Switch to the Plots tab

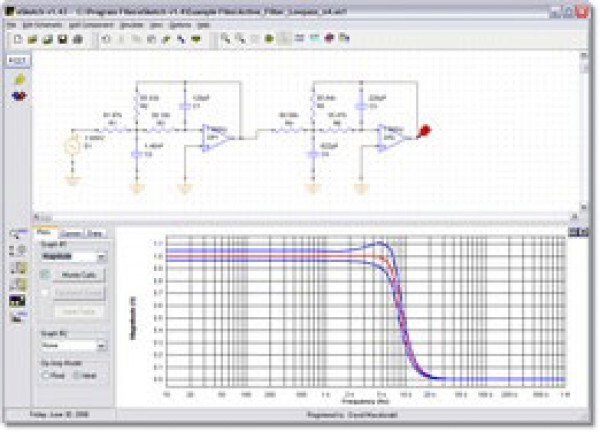(44, 233)
